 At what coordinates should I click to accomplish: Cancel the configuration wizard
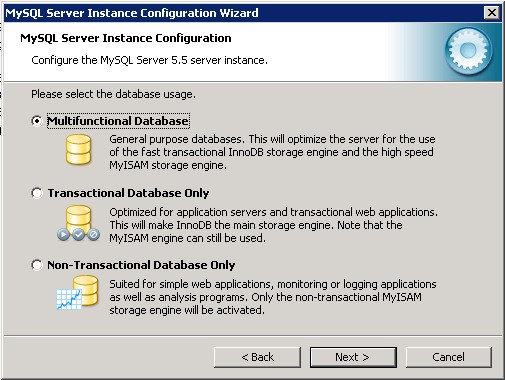pos(449,357)
